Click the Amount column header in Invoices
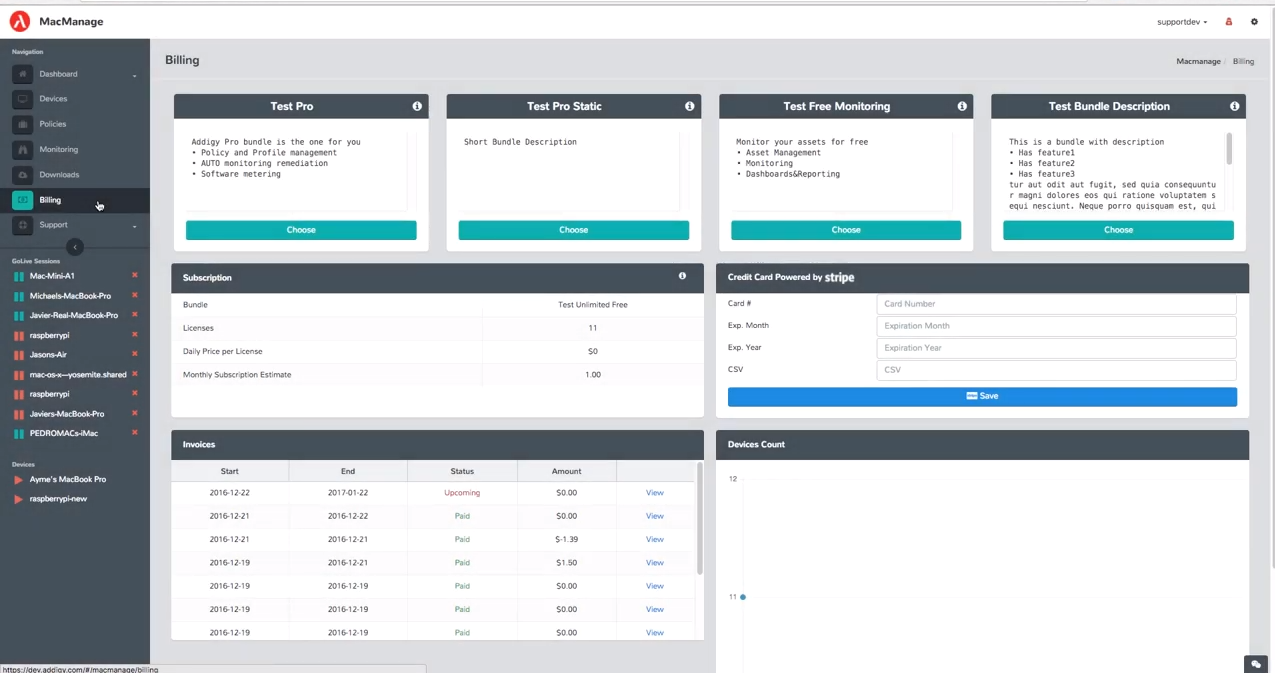1275x673 pixels. click(x=566, y=471)
